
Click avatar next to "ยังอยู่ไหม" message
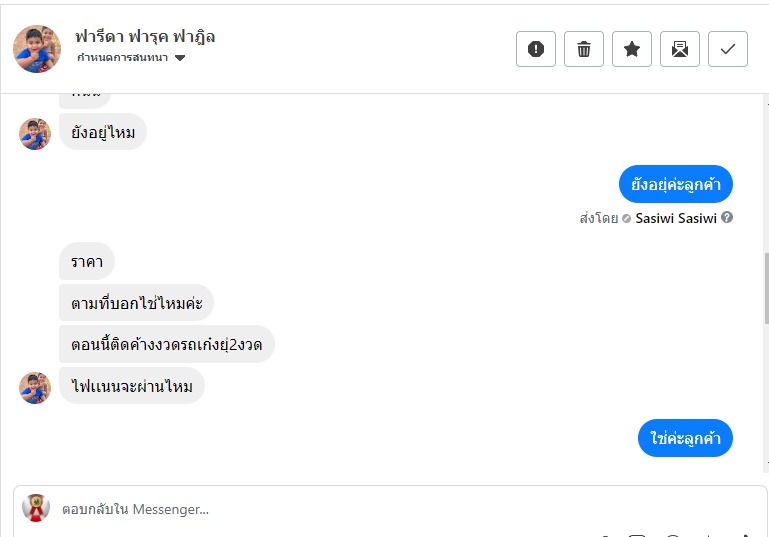[35, 133]
